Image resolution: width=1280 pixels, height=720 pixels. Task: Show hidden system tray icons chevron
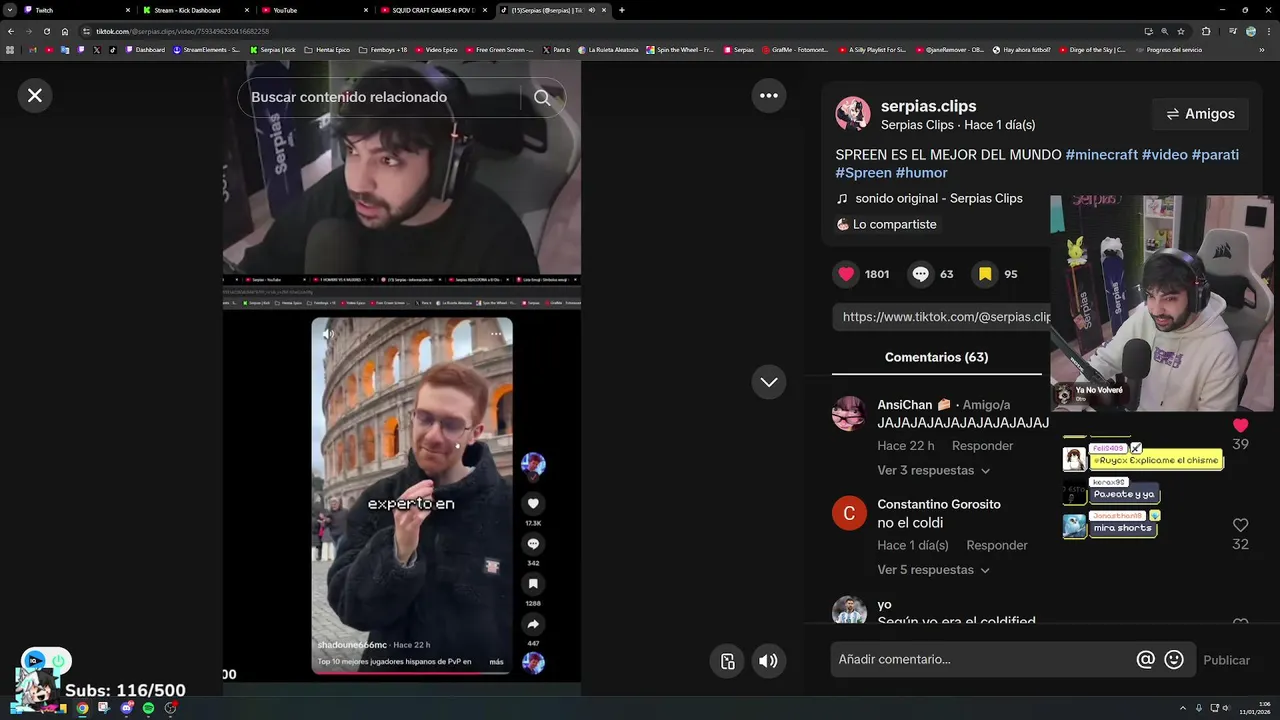pyautogui.click(x=1183, y=708)
